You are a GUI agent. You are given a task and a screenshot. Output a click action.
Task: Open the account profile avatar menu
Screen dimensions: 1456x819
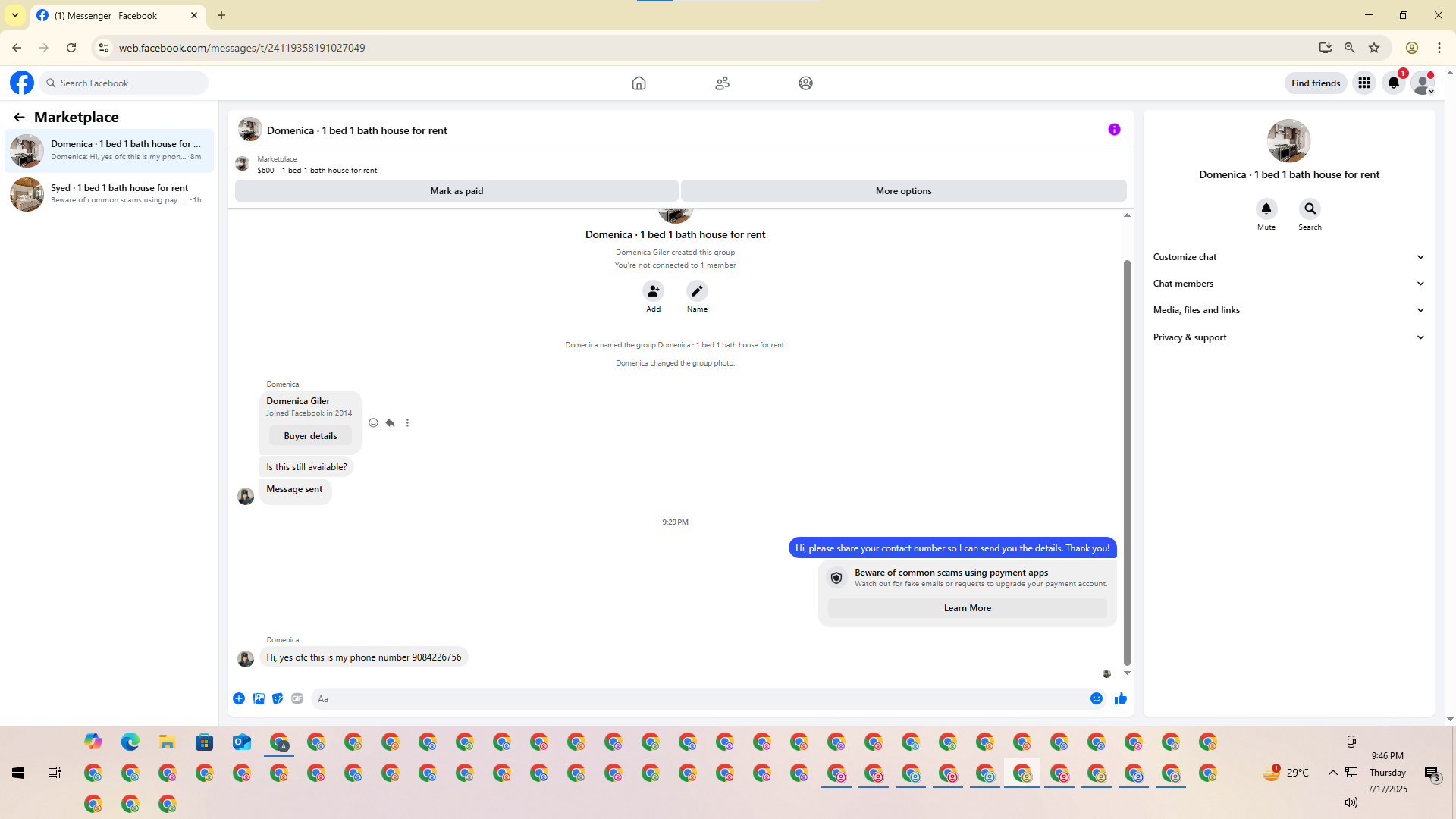click(1423, 83)
